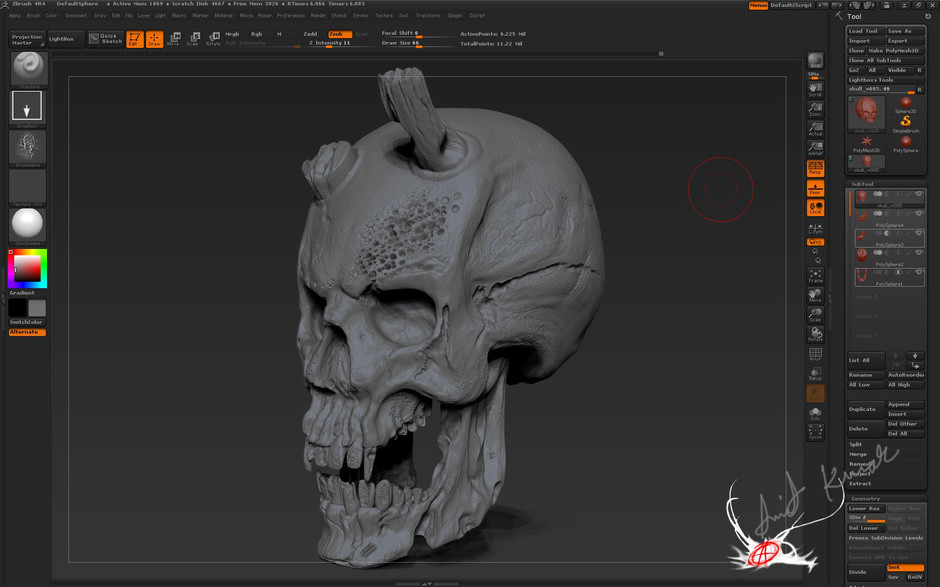
Task: Select the SimpleBrush tool icon
Action: [906, 123]
